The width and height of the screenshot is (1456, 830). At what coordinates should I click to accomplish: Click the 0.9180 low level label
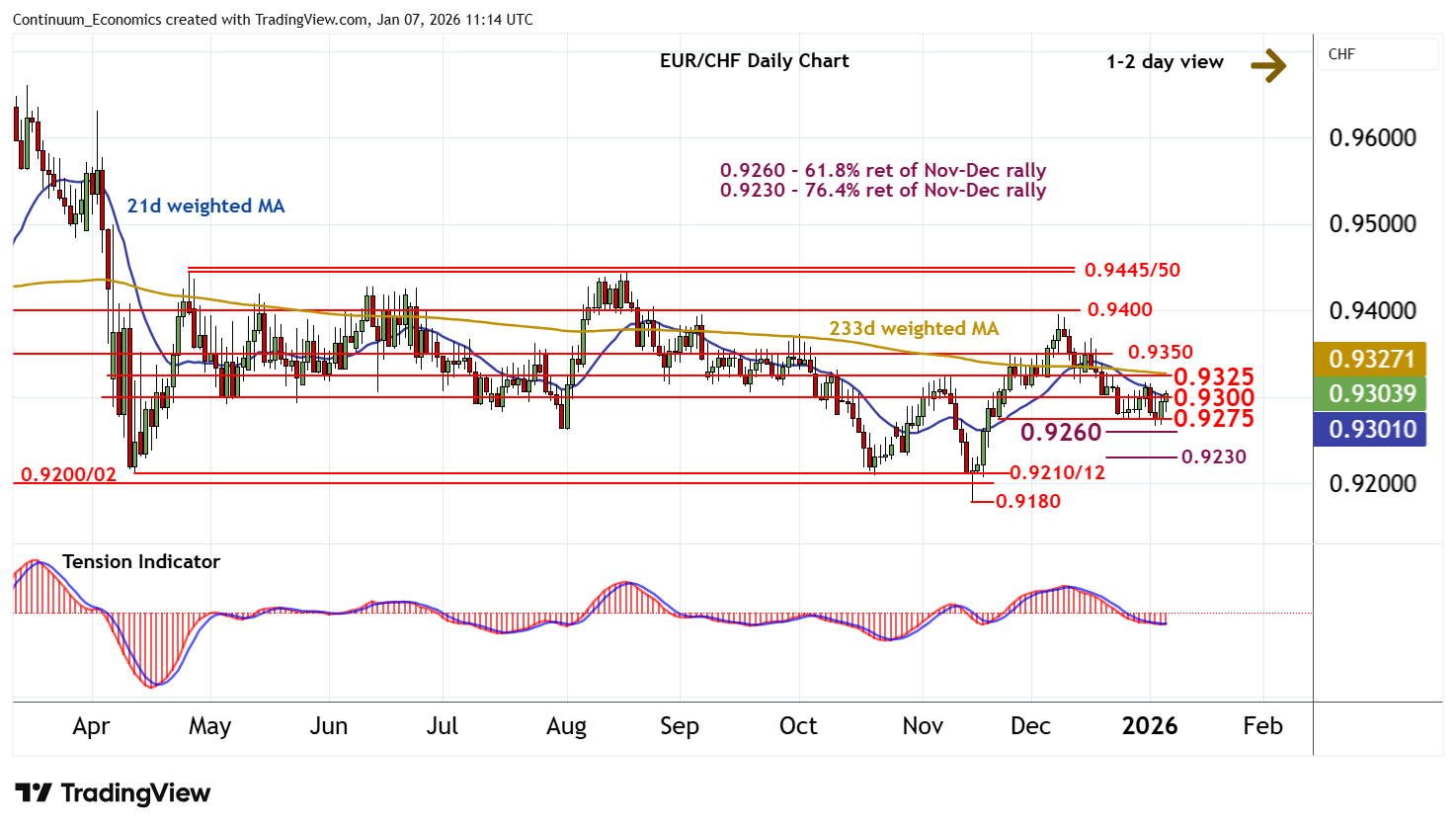click(1027, 501)
